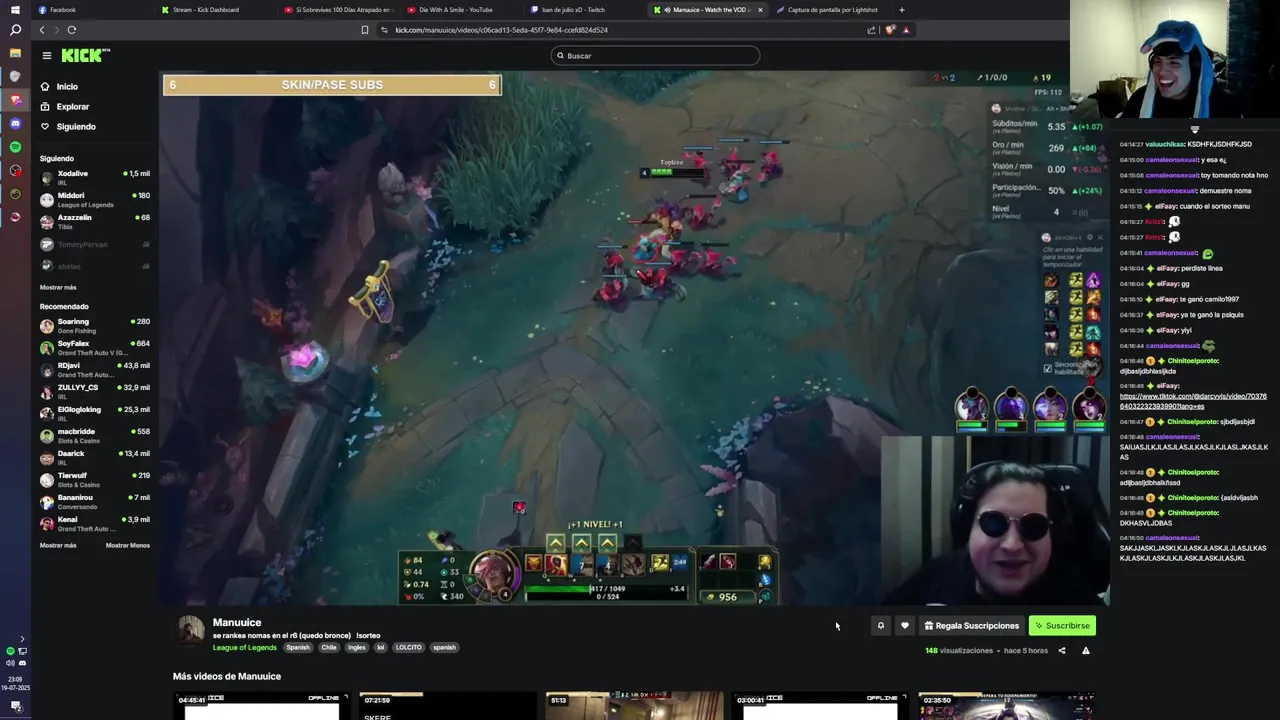
Task: Follow channel with the heart button
Action: [905, 626]
